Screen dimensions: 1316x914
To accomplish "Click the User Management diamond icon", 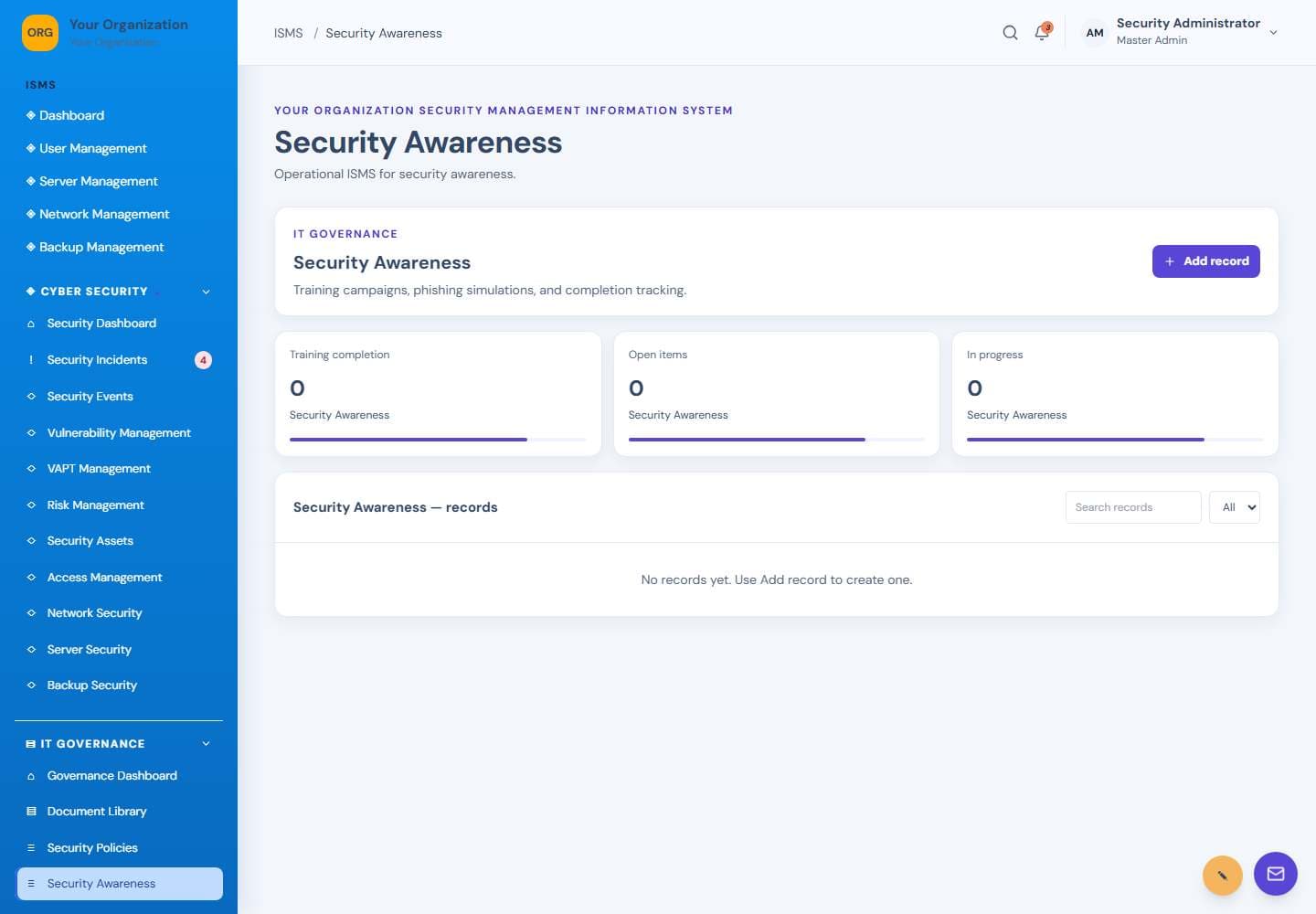I will [x=31, y=148].
